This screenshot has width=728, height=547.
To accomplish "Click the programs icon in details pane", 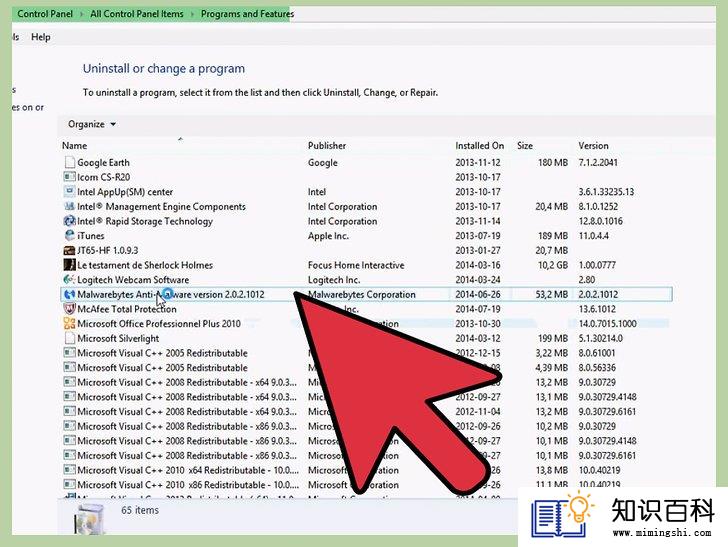I will point(90,518).
